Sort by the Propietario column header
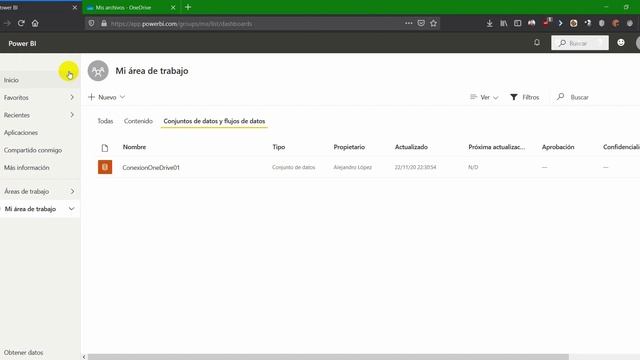This screenshot has width=640, height=360. click(x=349, y=147)
